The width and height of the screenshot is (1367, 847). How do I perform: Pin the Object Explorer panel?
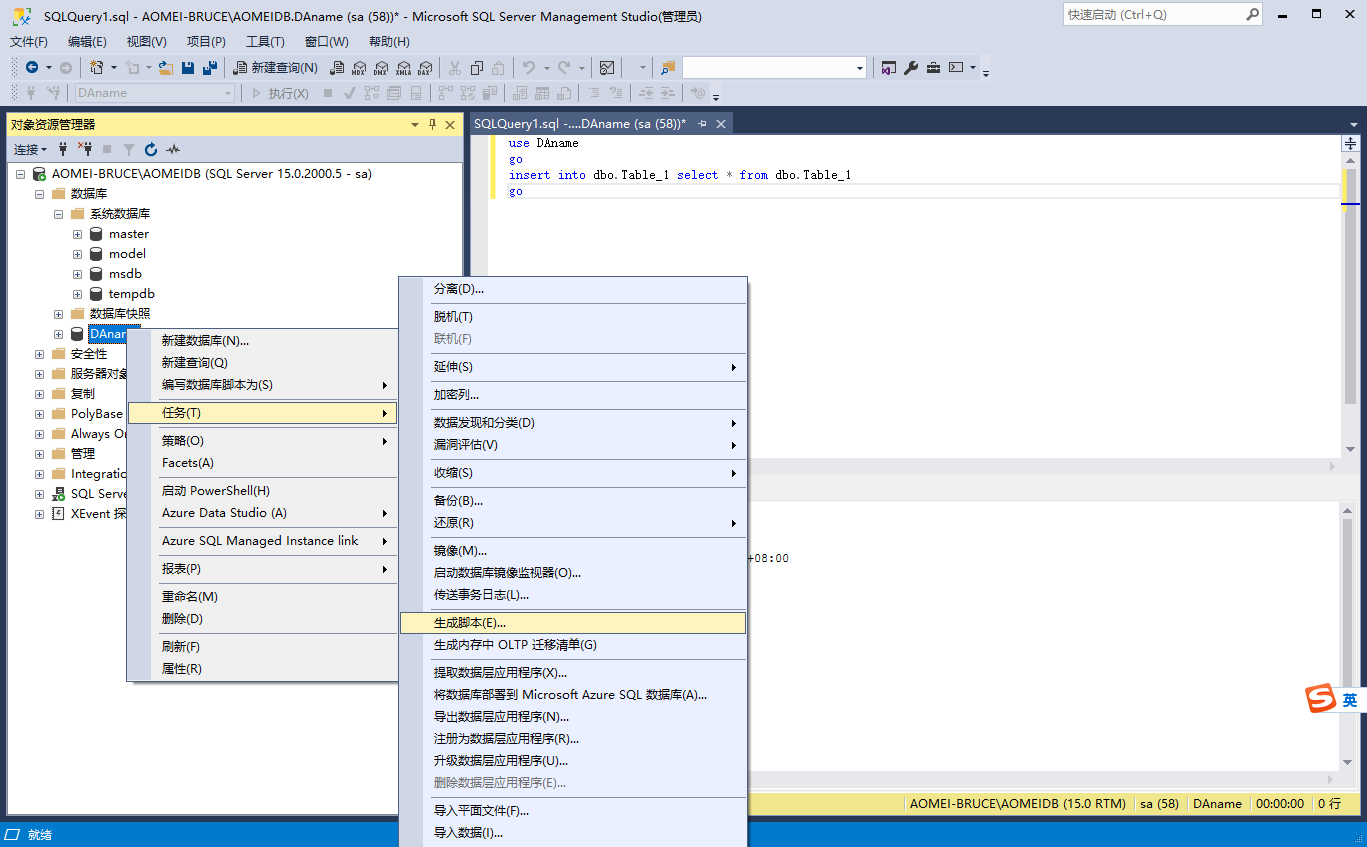coord(433,125)
